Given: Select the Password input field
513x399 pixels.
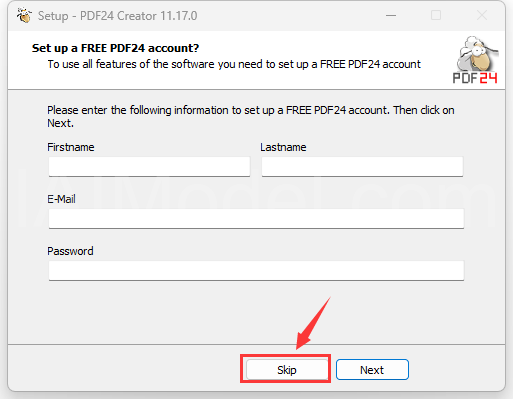Looking at the screenshot, I should tap(256, 271).
